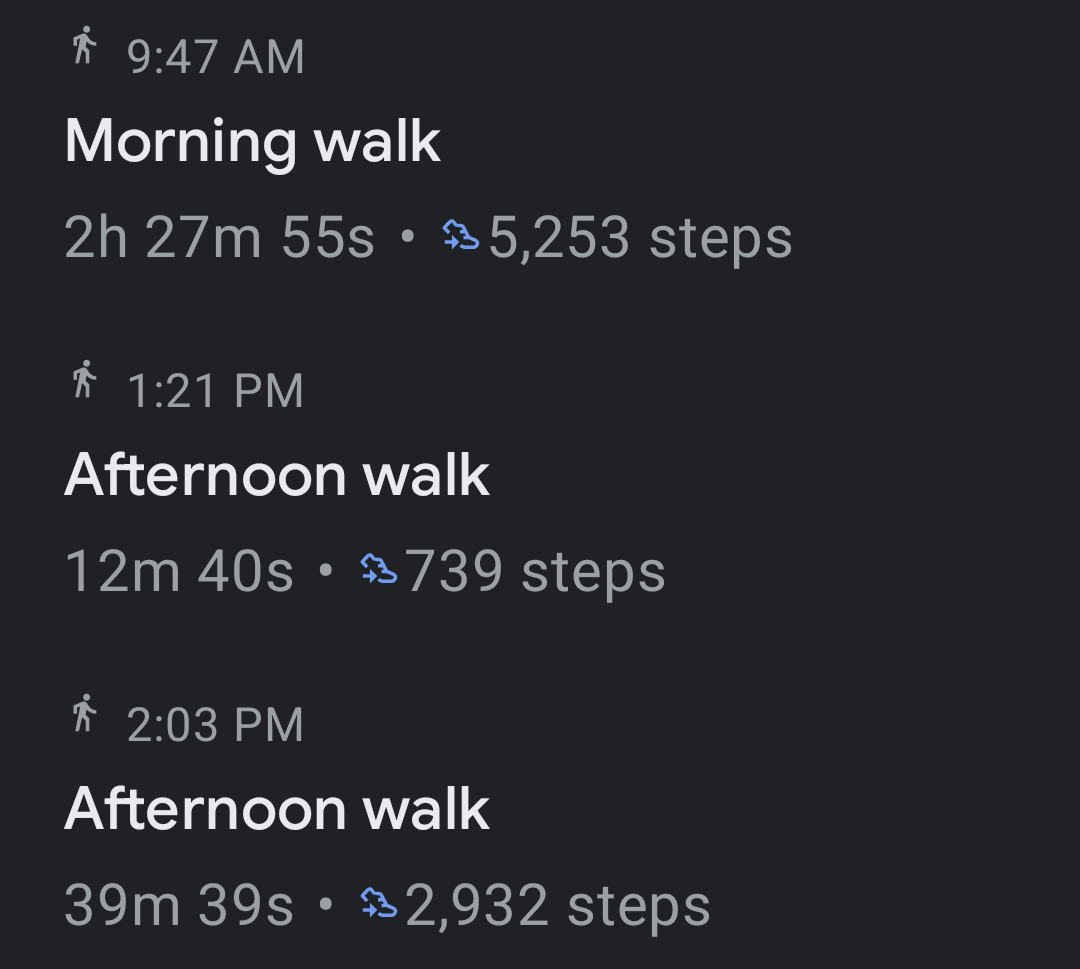
Task: Click the dot separator after 2h 27m 55s
Action: pyautogui.click(x=407, y=238)
